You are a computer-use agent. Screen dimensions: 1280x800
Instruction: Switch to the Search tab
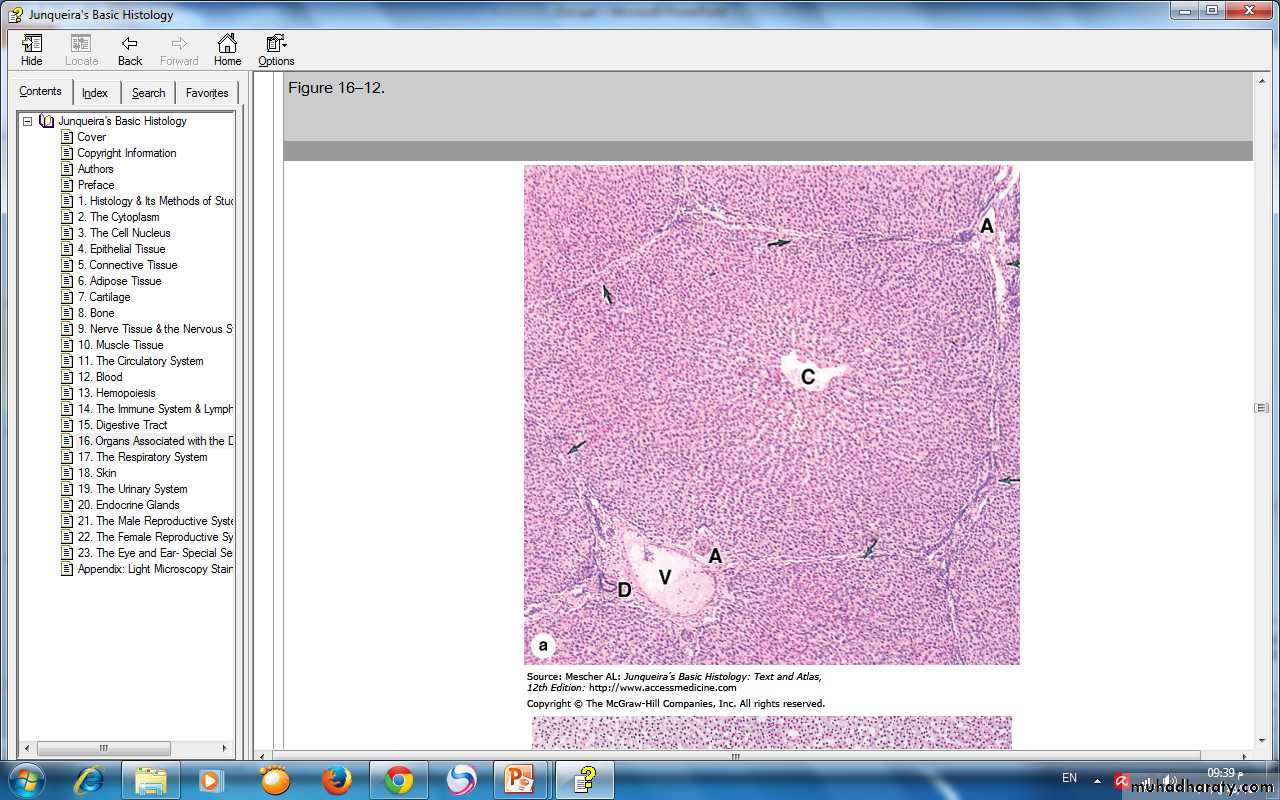coord(148,93)
